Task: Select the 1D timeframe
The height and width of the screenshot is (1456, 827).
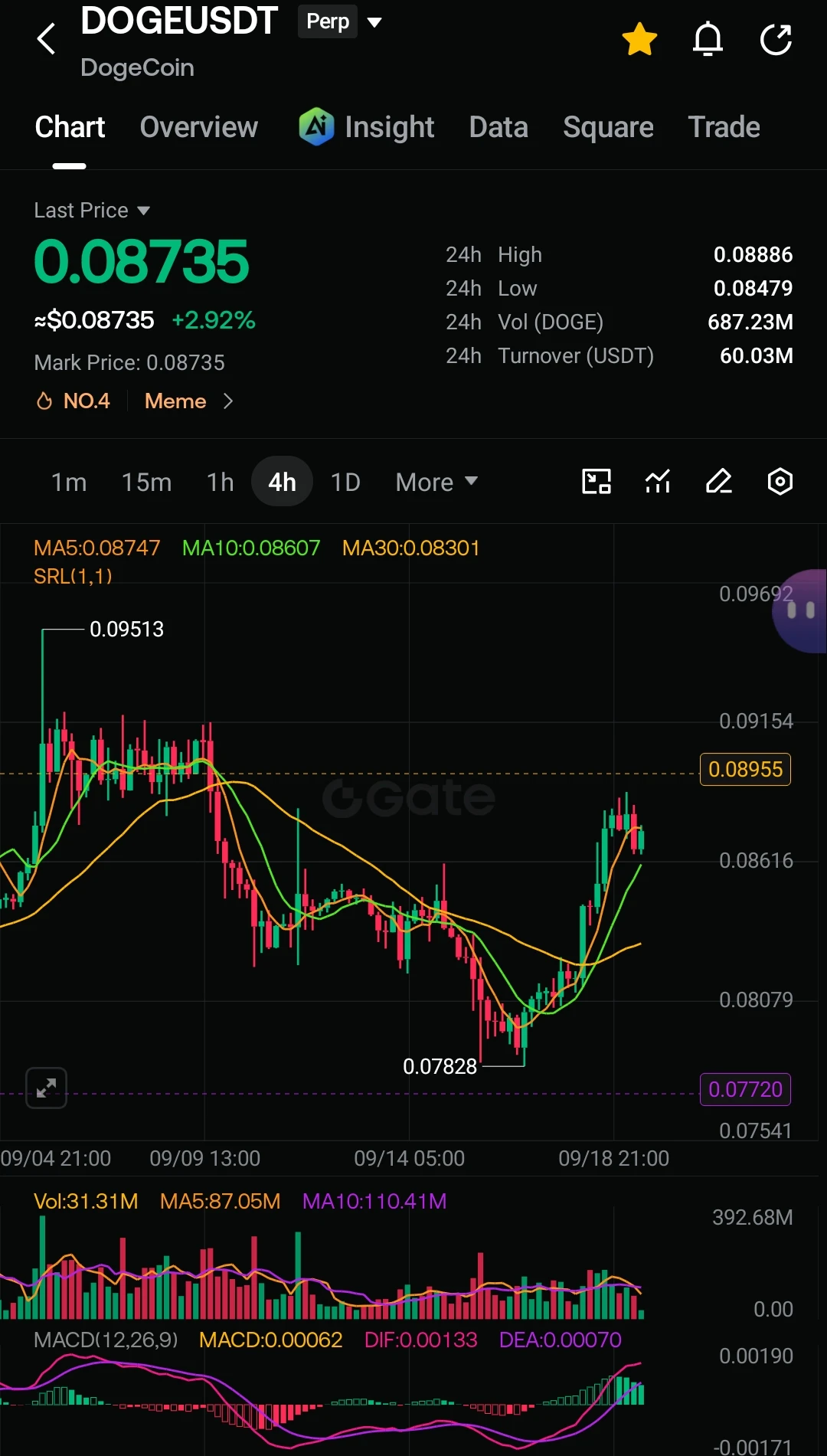Action: [345, 482]
